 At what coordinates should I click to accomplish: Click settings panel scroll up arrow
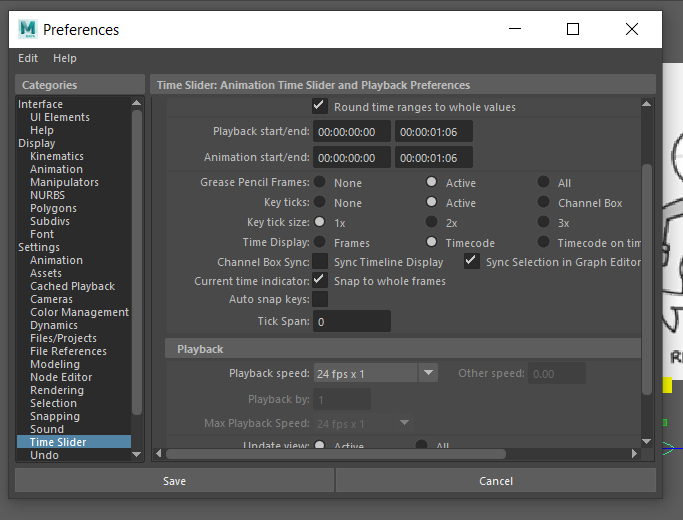[646, 104]
